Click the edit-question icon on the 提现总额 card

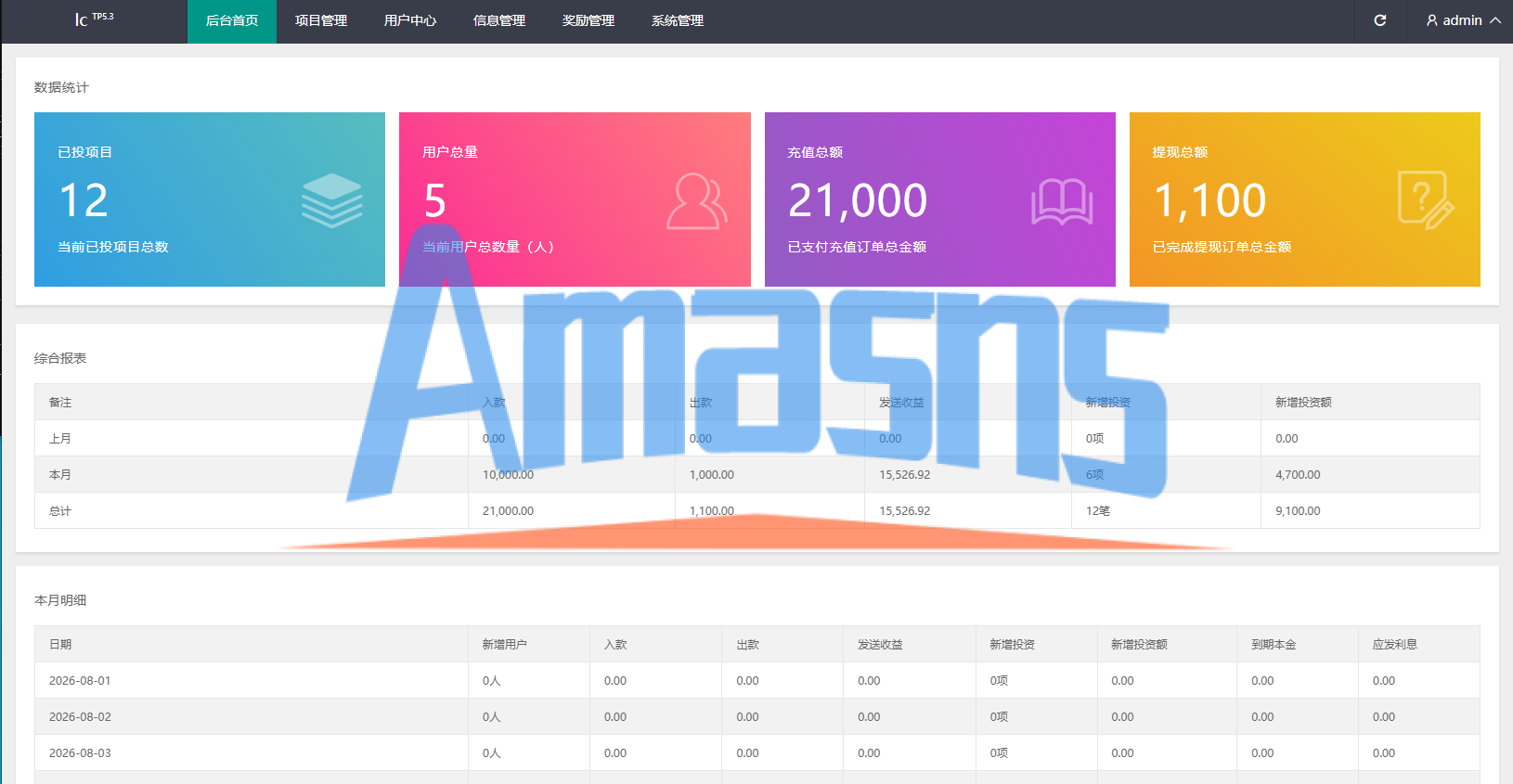pyautogui.click(x=1426, y=200)
